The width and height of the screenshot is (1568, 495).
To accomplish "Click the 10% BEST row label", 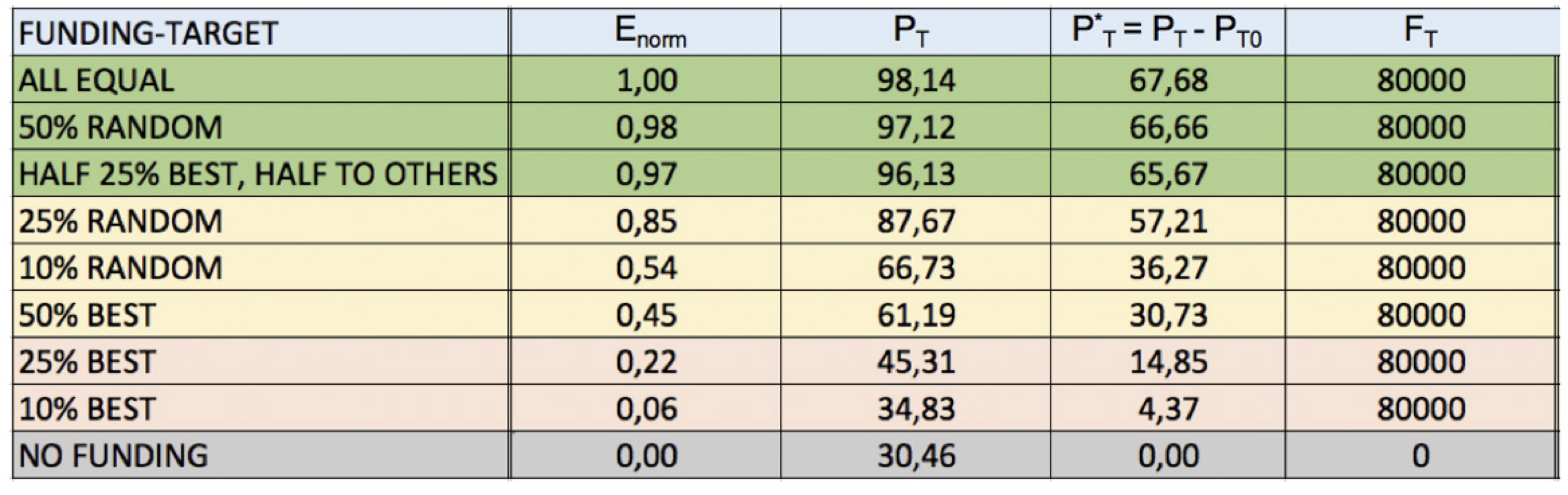I will coord(88,409).
